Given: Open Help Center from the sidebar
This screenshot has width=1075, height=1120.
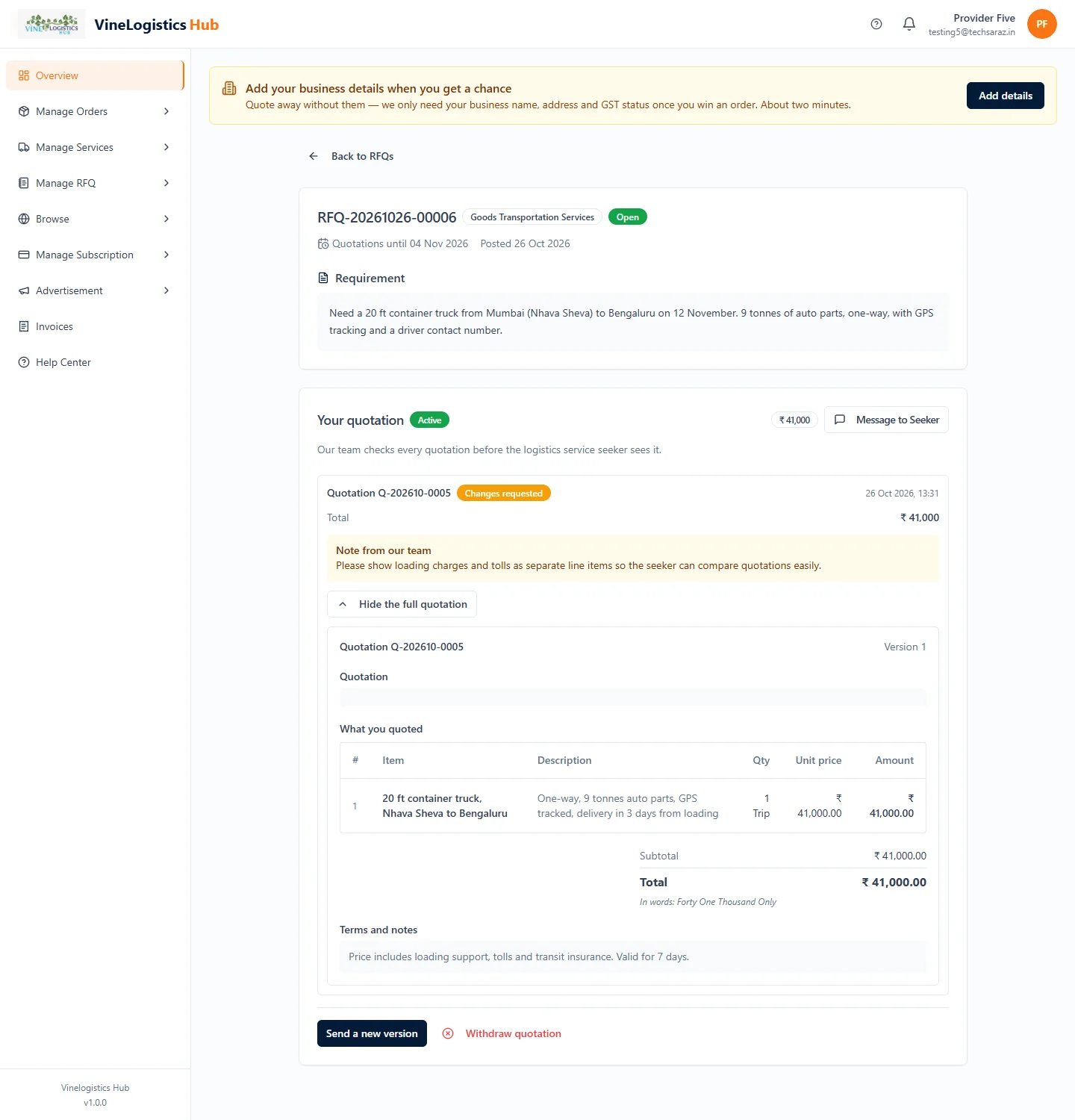Looking at the screenshot, I should (95, 362).
